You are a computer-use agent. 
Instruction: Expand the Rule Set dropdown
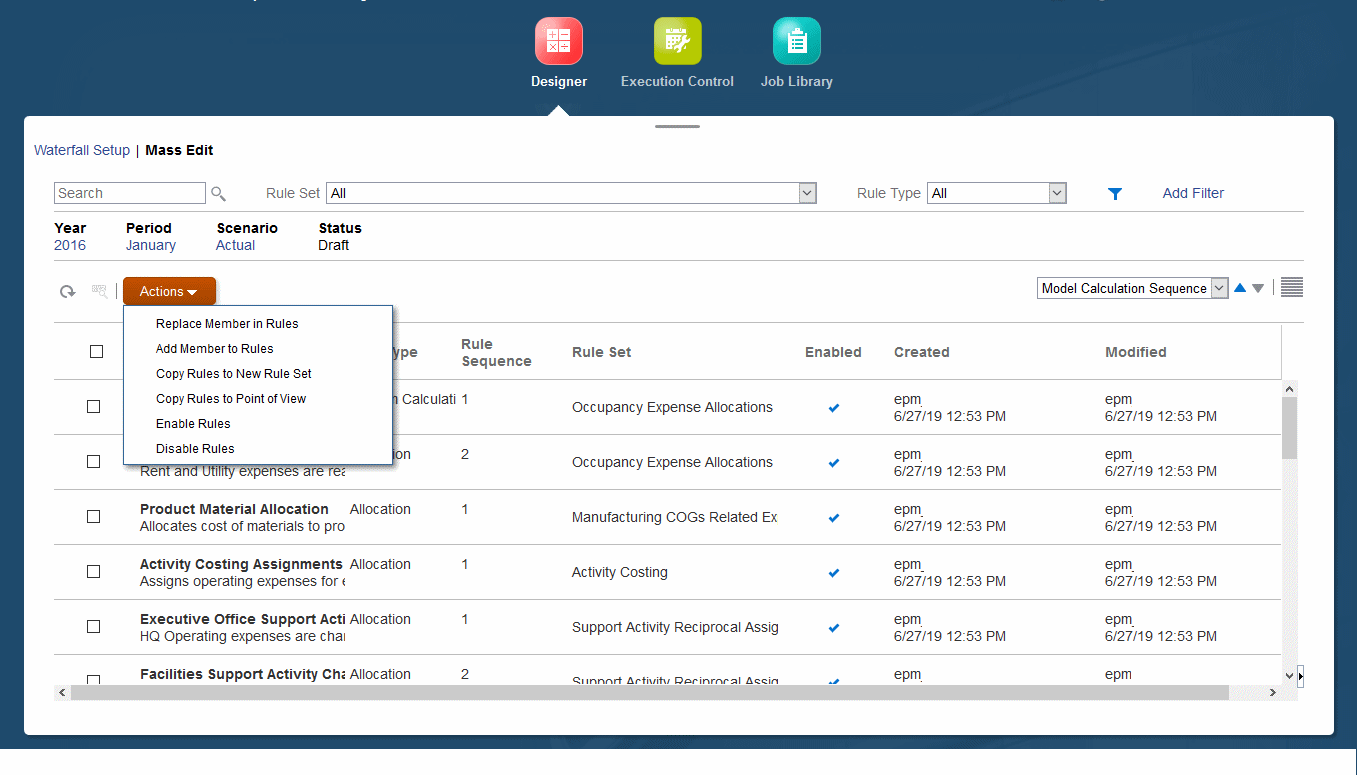pyautogui.click(x=808, y=193)
